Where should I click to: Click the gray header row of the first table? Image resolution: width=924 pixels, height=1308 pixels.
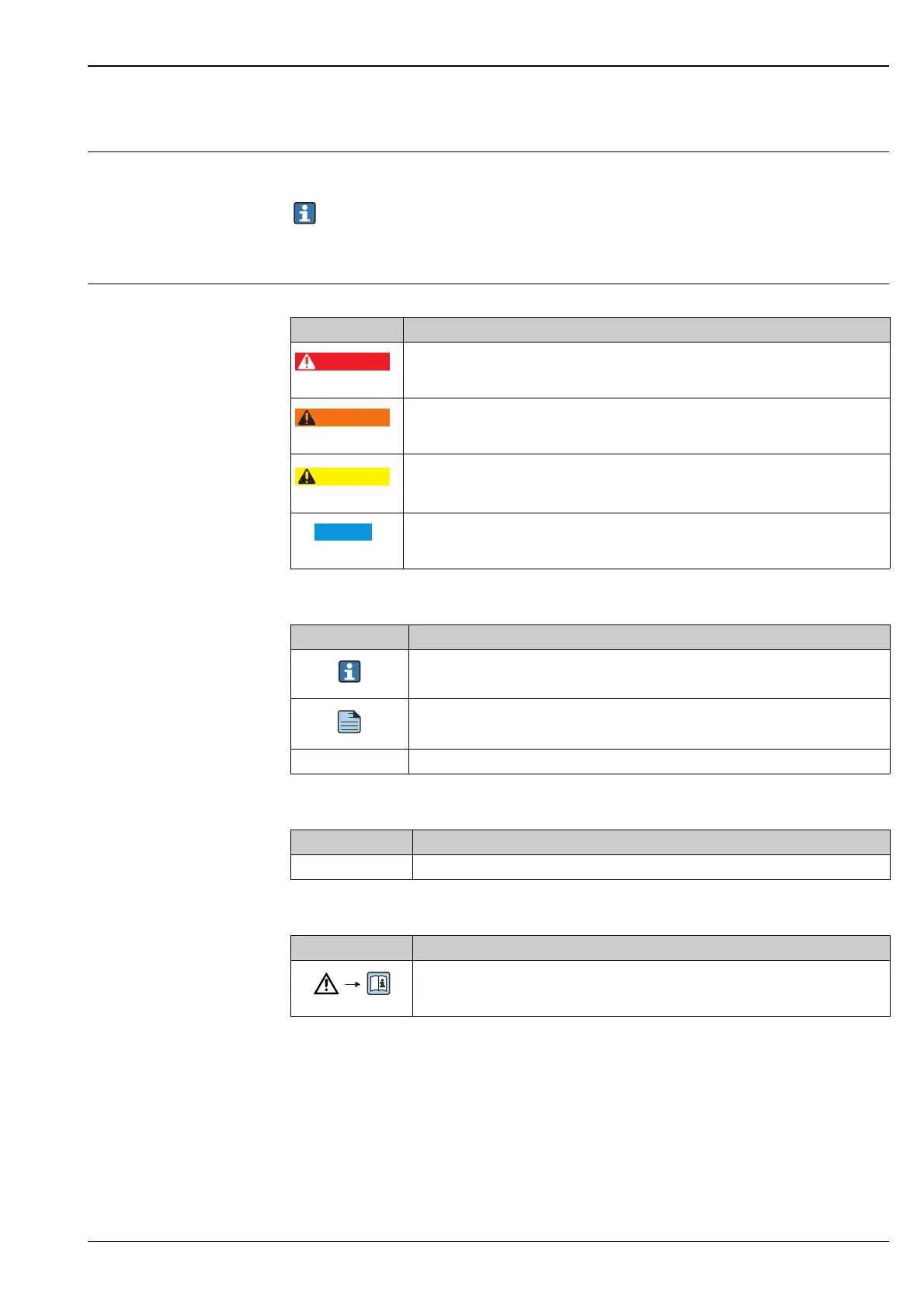(x=590, y=329)
